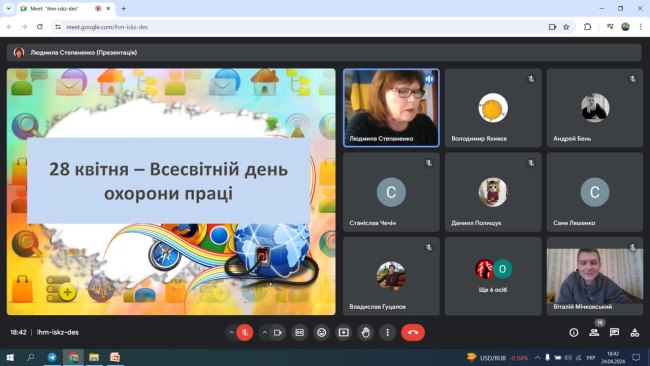This screenshot has width=650, height=366.
Task: Open Chrome from the taskbar
Action: [73, 357]
